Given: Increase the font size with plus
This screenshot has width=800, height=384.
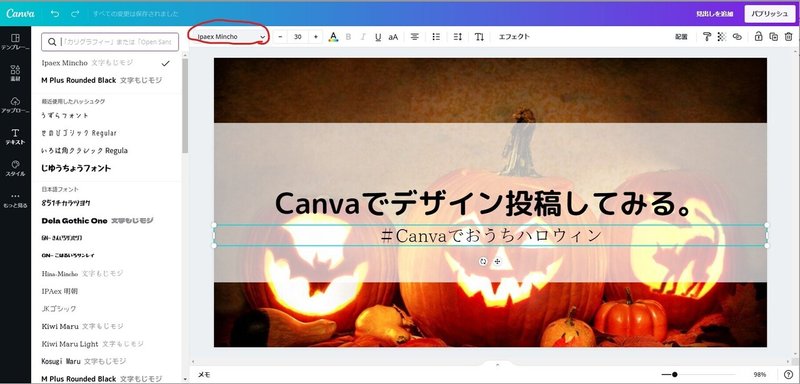Looking at the screenshot, I should [x=316, y=37].
